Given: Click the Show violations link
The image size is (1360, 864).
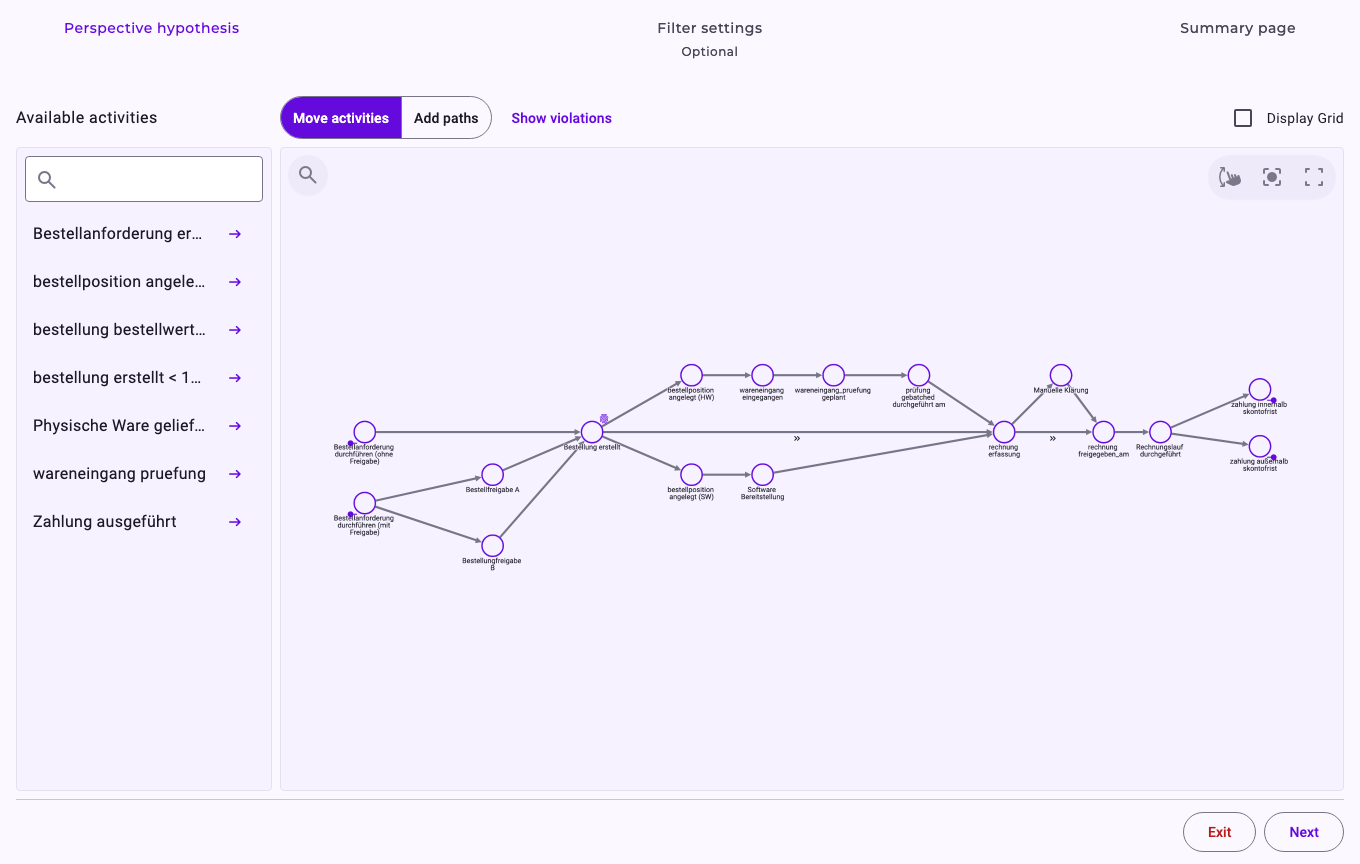Looking at the screenshot, I should click(x=562, y=118).
